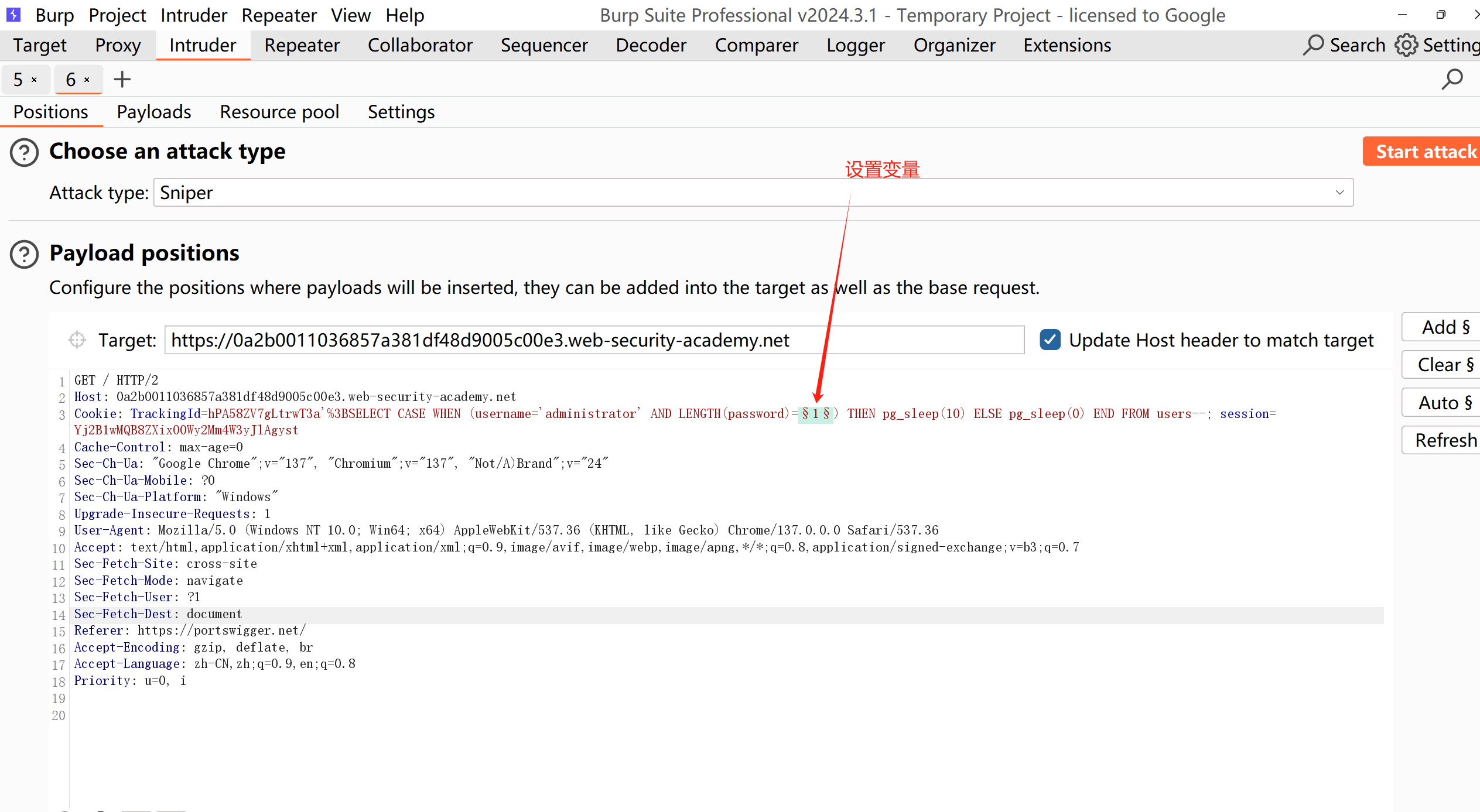
Task: Click the crosshair target icon beside Target field
Action: (77, 340)
